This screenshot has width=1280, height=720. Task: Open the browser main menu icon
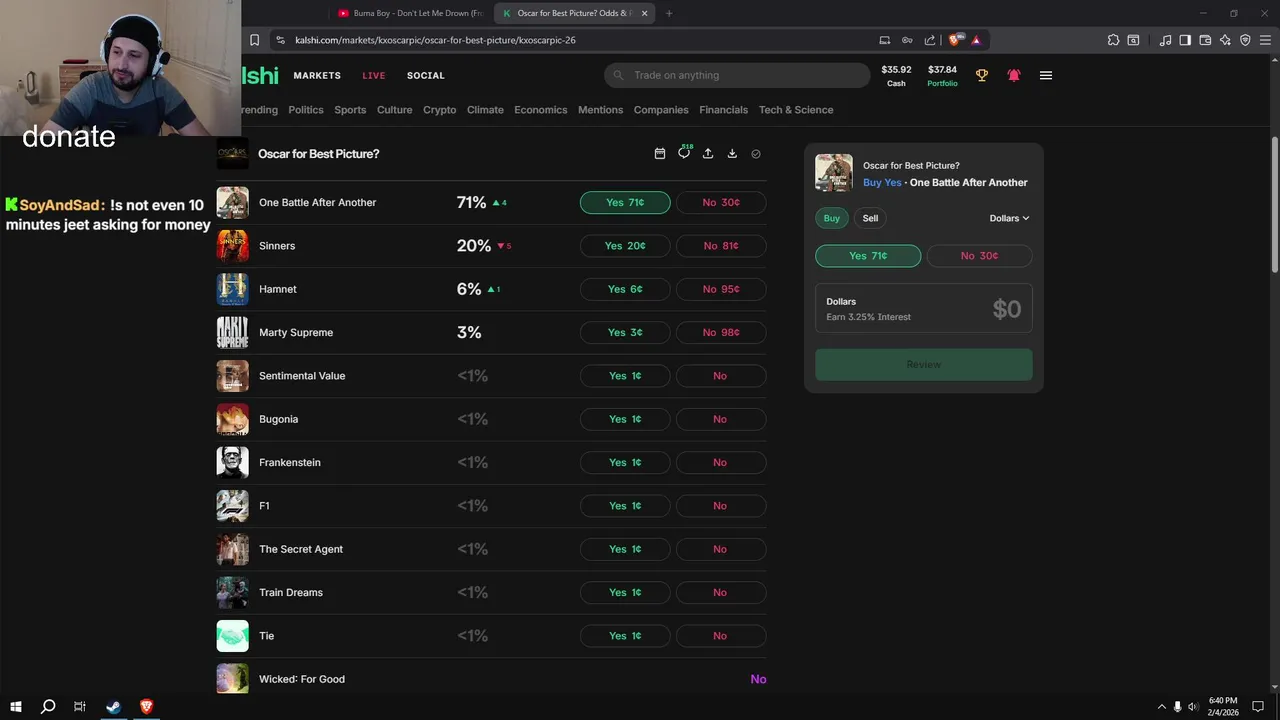click(1265, 40)
